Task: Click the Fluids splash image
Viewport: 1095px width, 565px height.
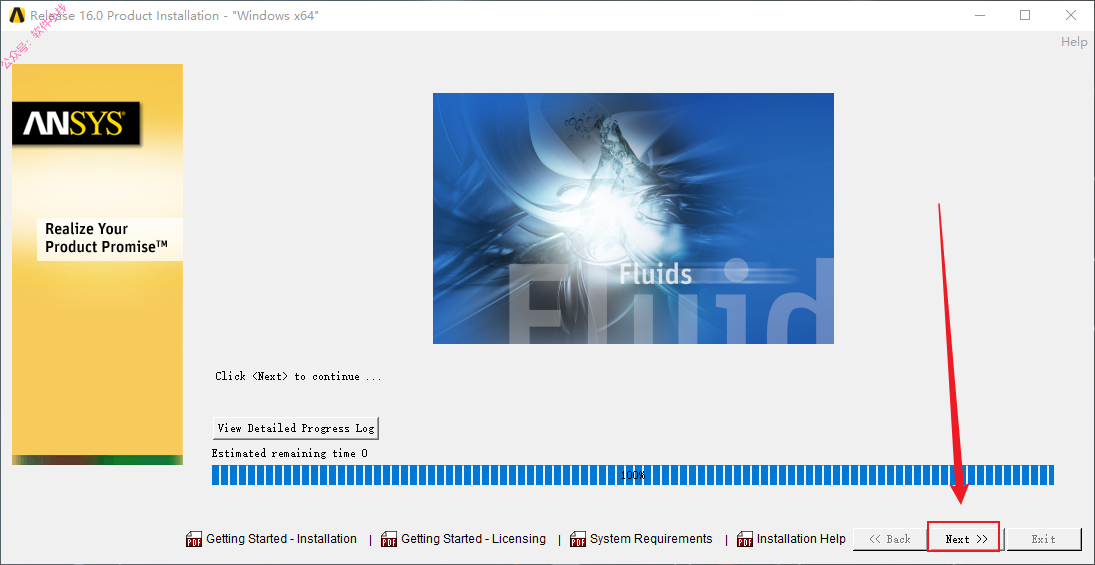Action: [633, 218]
